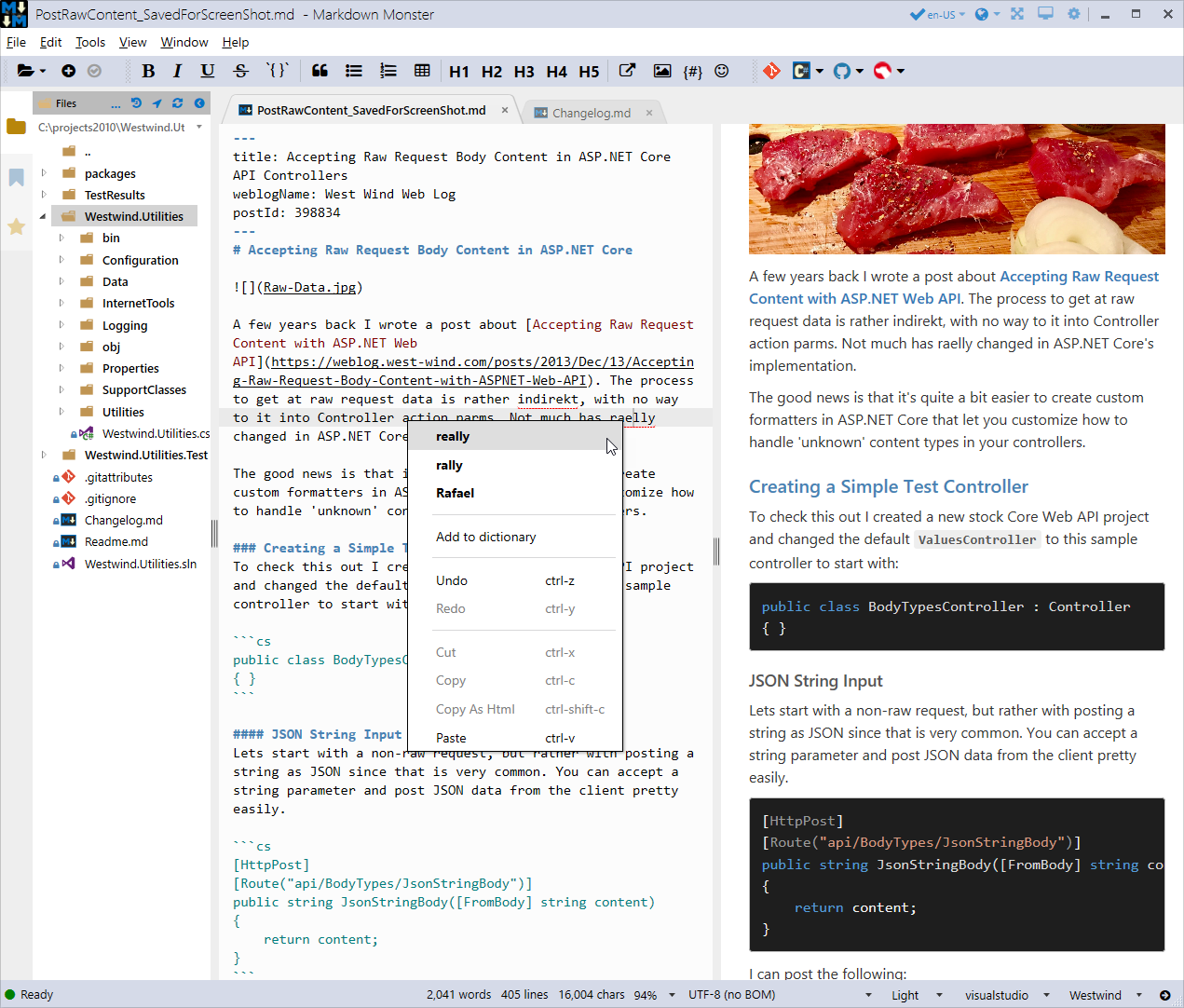Insert an image with toolbar icon

[662, 71]
